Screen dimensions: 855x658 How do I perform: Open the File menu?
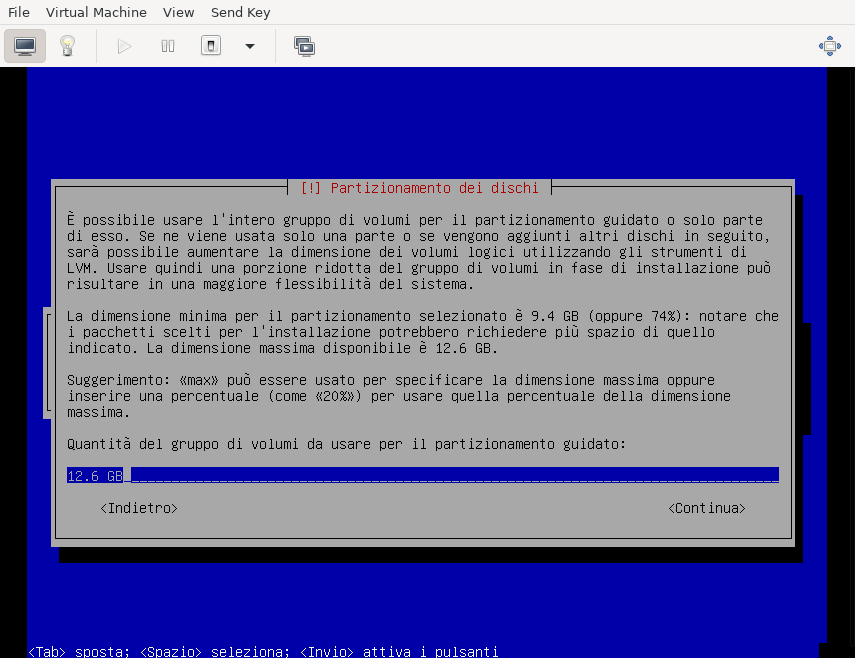click(x=19, y=12)
